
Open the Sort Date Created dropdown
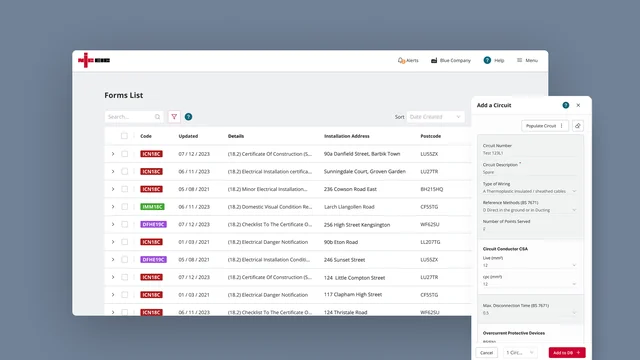point(435,117)
